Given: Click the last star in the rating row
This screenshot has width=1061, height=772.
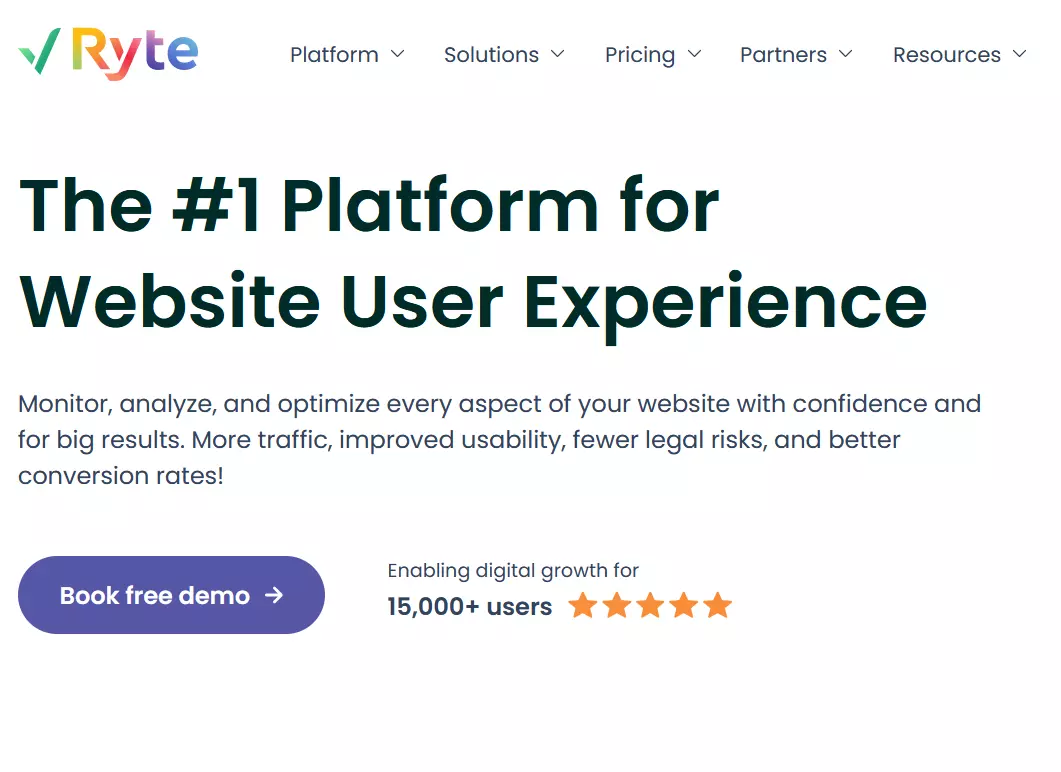Looking at the screenshot, I should [x=717, y=605].
